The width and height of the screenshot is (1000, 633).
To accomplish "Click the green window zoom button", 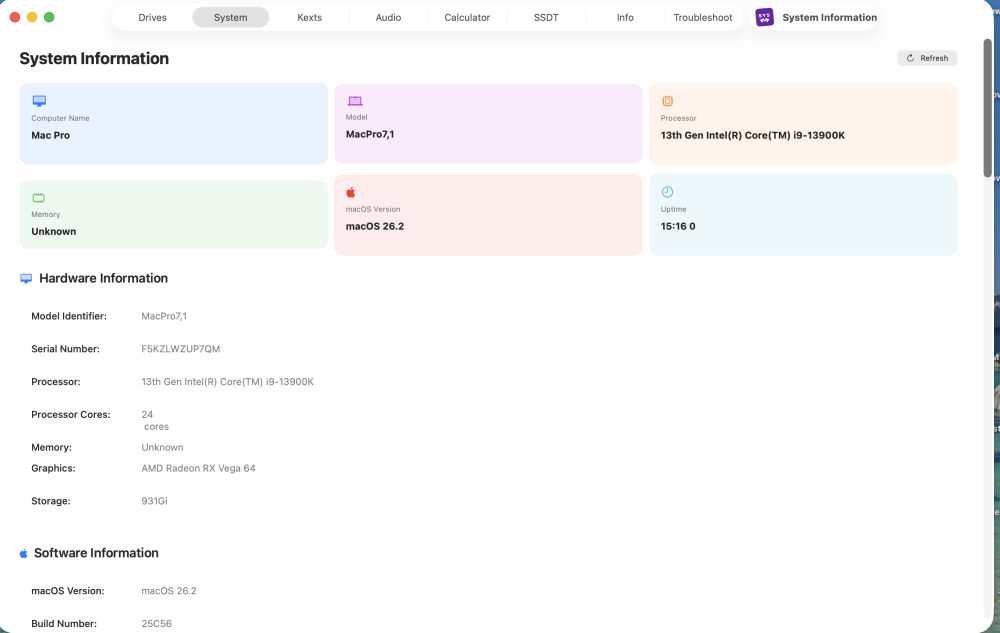I will 49,17.
